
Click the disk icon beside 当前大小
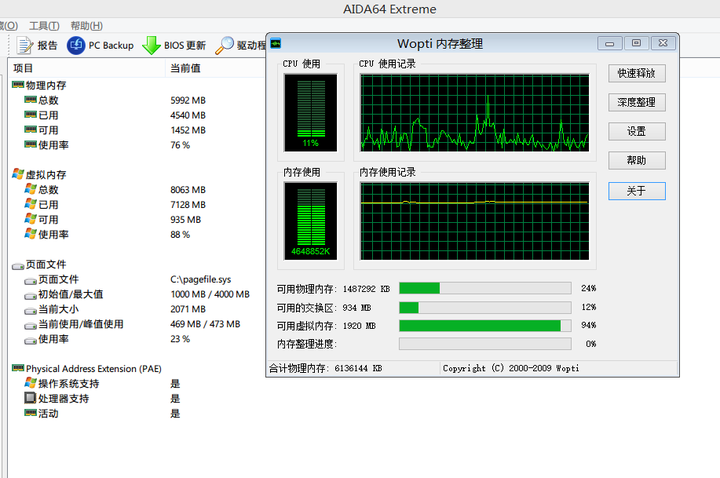point(30,311)
